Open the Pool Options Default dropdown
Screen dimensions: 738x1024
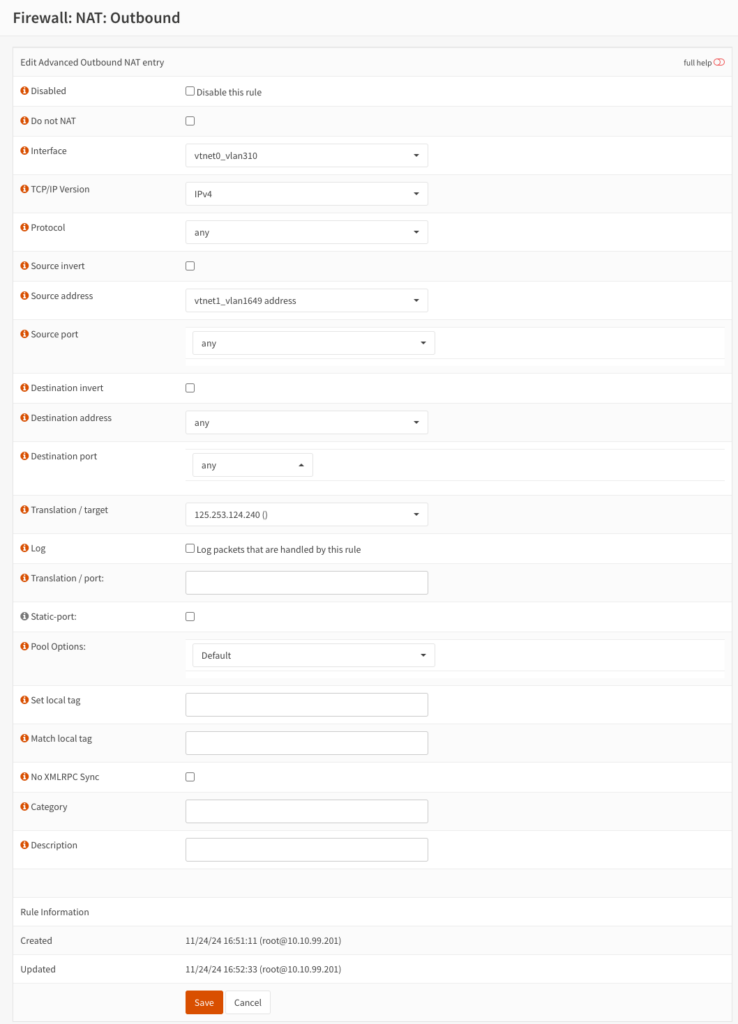(313, 655)
